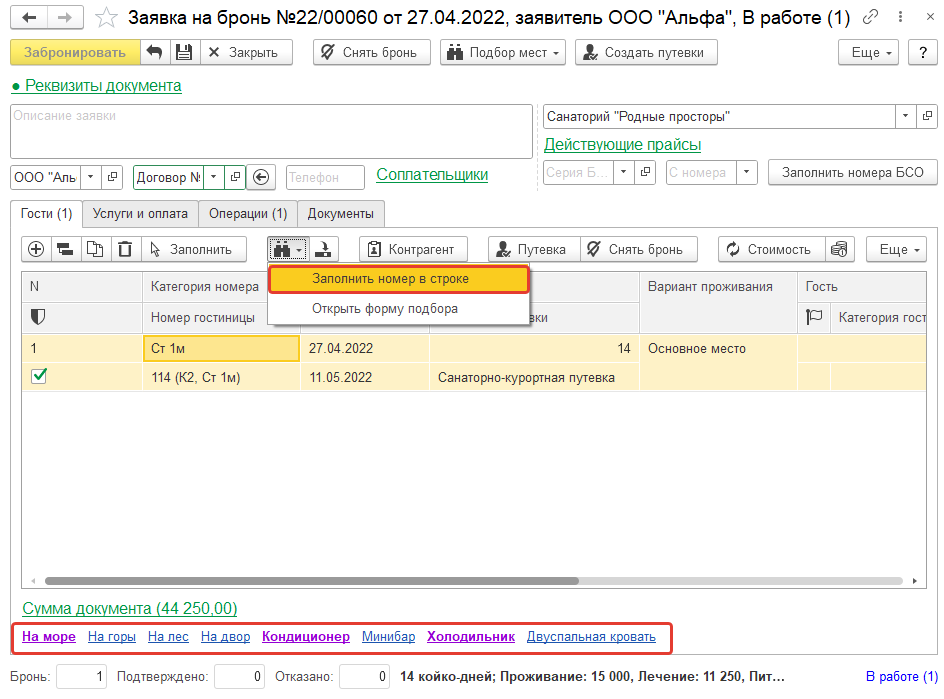Click into the Телефон input field
944x699 pixels.
coord(325,177)
